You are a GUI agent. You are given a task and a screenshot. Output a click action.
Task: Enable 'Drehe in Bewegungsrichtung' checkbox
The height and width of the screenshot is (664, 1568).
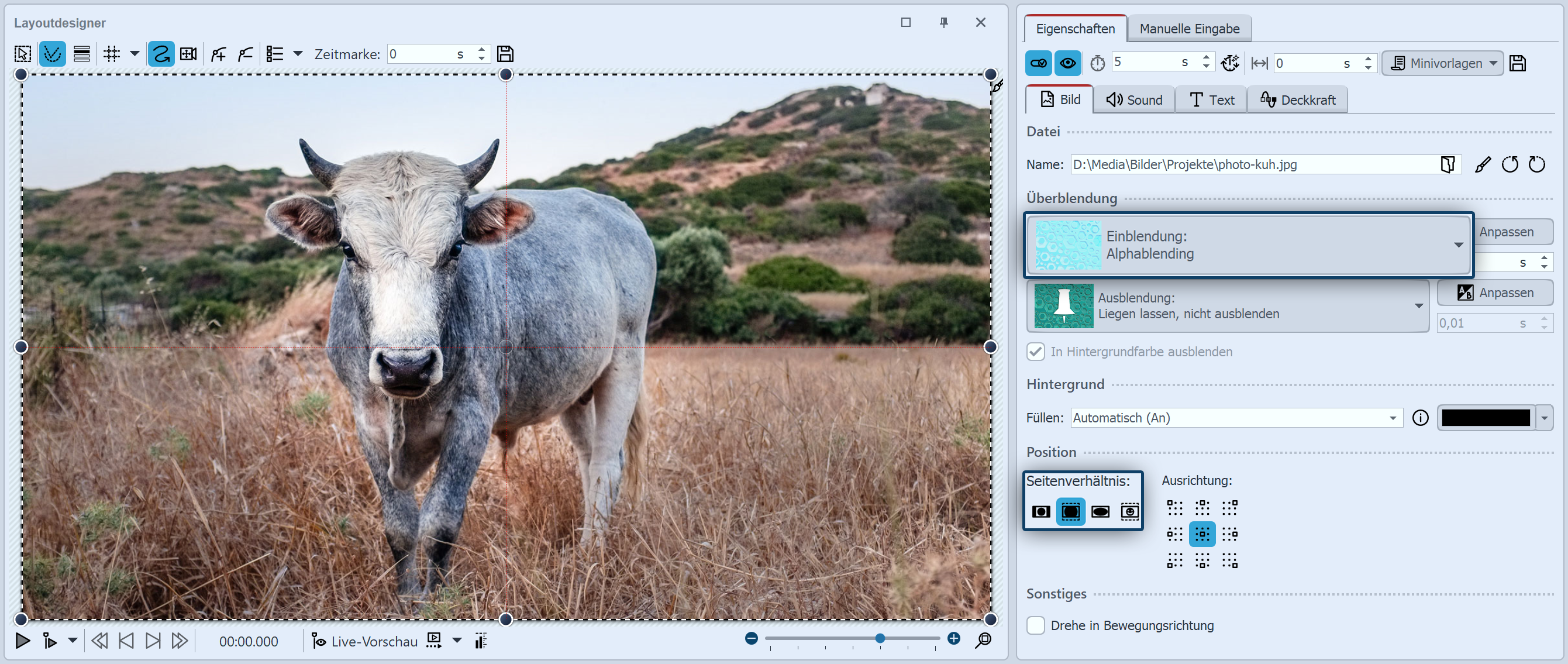[x=1036, y=625]
